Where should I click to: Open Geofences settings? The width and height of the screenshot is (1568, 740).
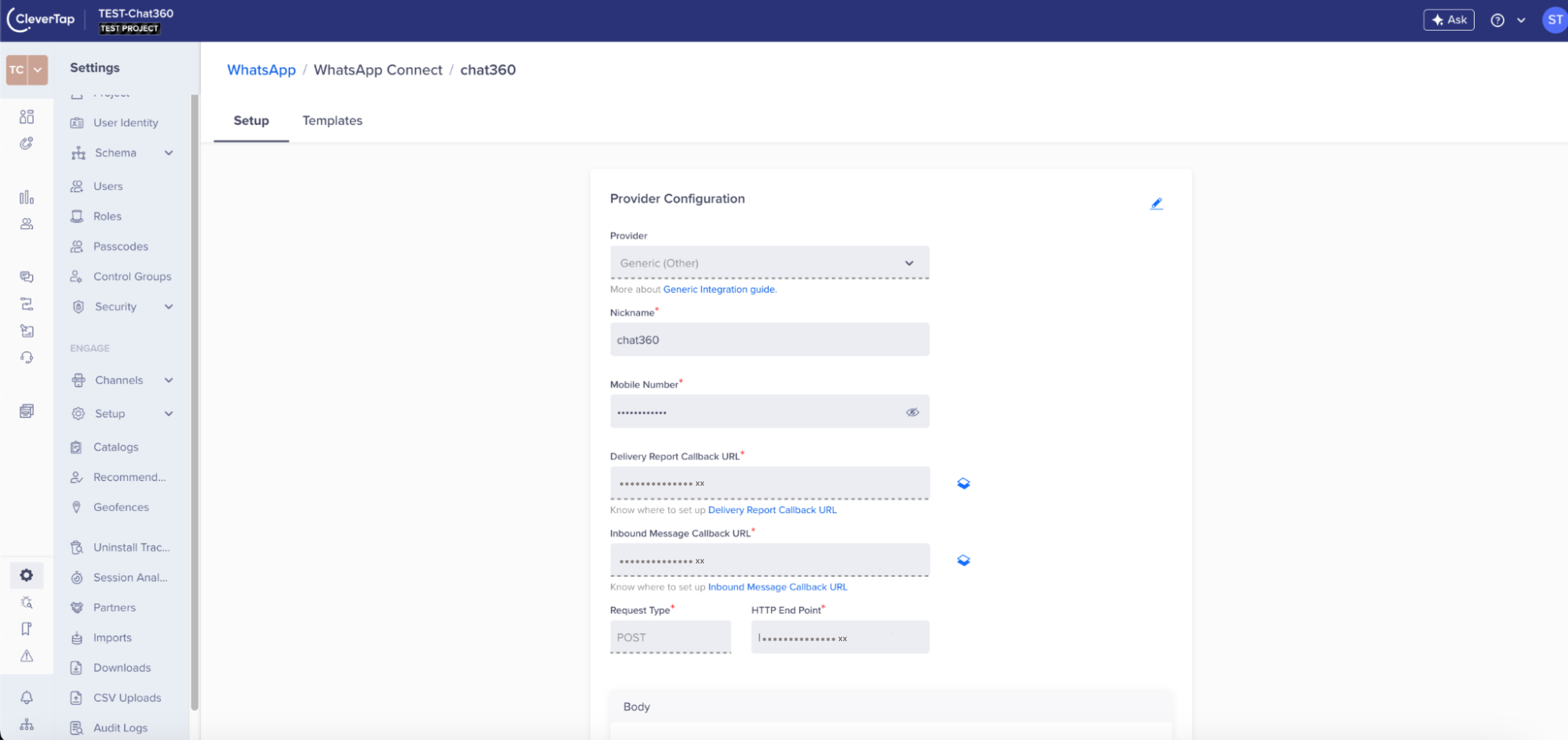[x=121, y=507]
